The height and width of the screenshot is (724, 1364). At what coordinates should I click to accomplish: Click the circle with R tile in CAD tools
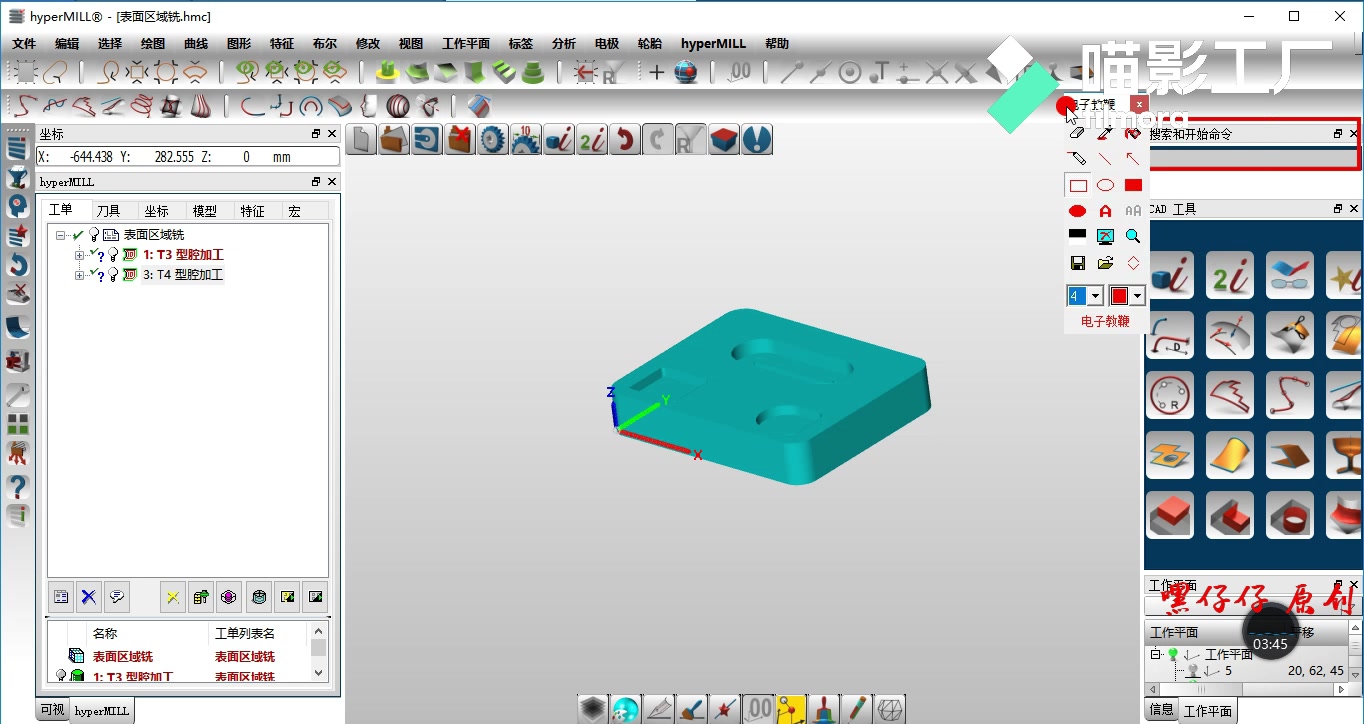point(1170,395)
